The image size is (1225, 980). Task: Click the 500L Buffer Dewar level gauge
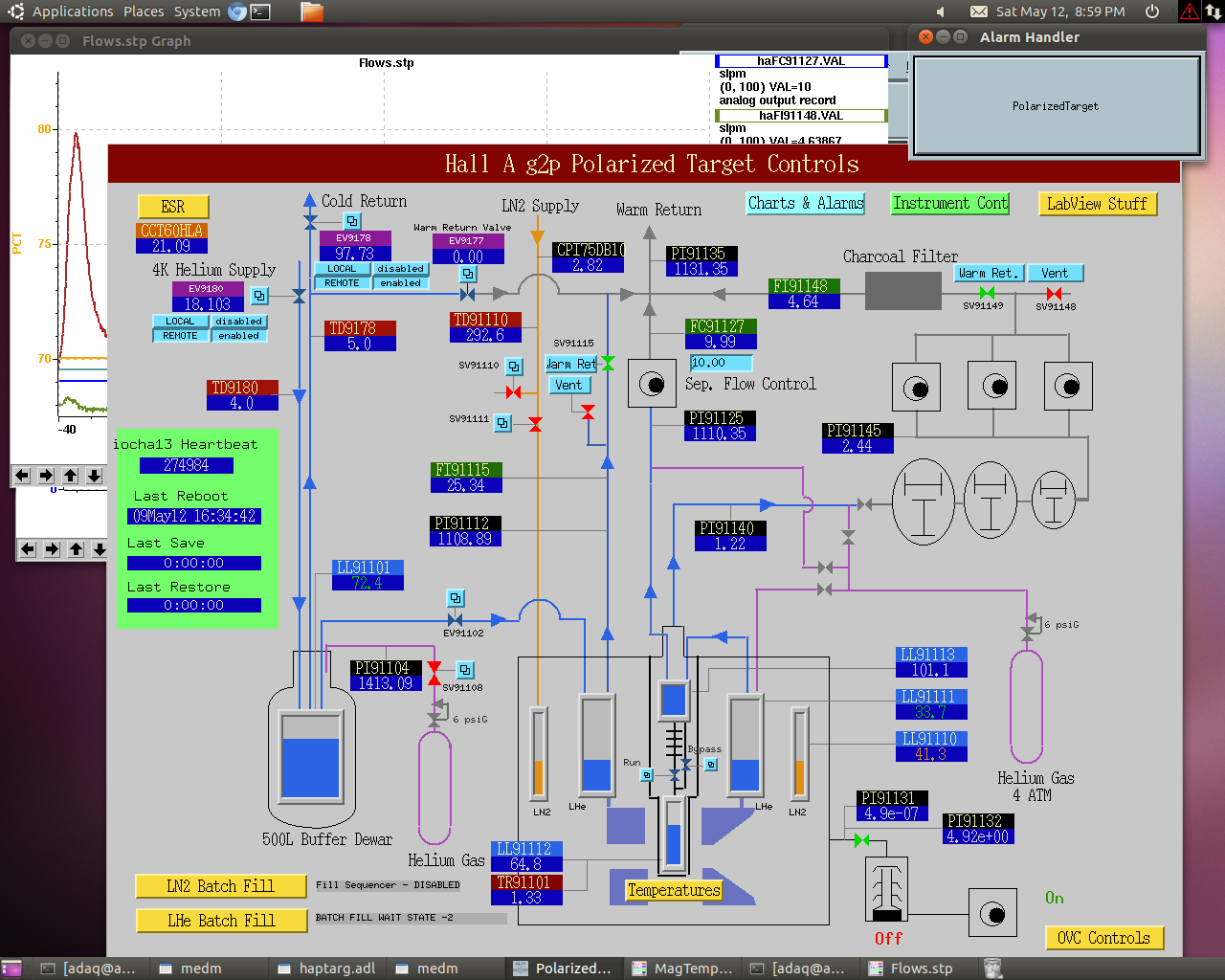coord(310,756)
